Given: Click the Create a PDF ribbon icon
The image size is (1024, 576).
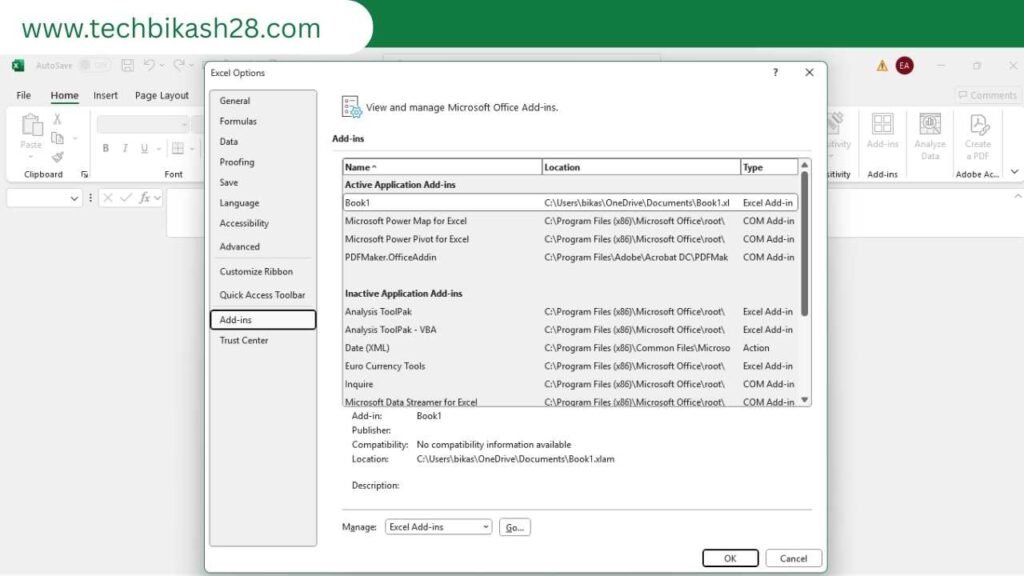Looking at the screenshot, I should pos(978,123).
